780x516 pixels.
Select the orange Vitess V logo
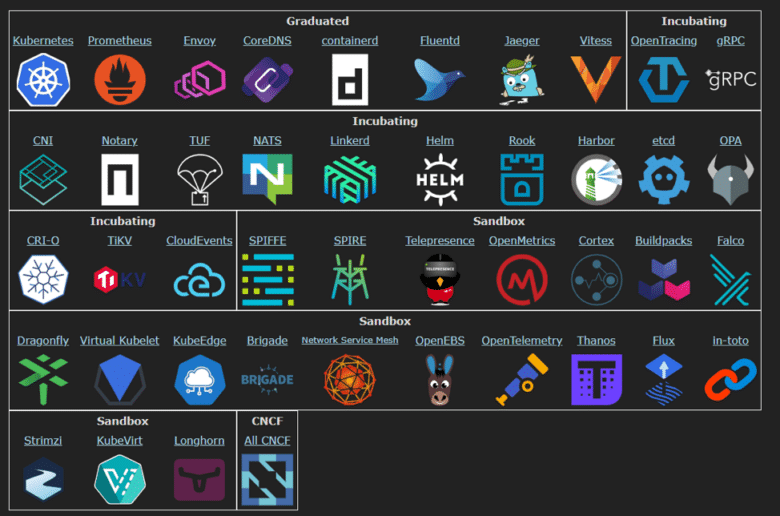pyautogui.click(x=596, y=80)
